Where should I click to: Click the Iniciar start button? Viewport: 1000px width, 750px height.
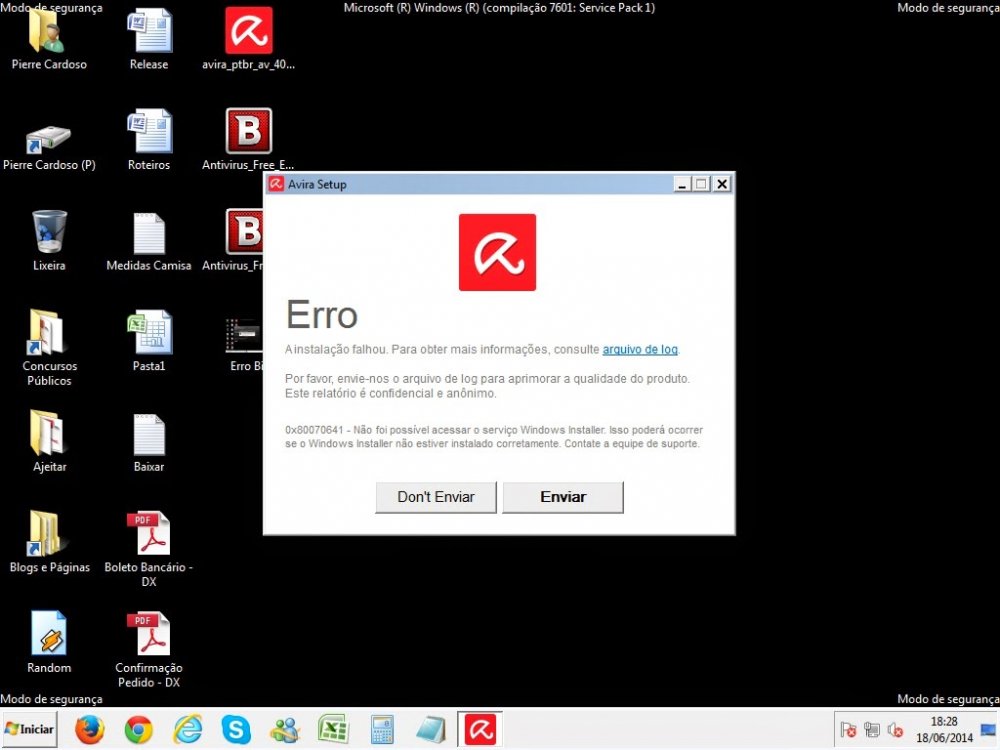(29, 729)
